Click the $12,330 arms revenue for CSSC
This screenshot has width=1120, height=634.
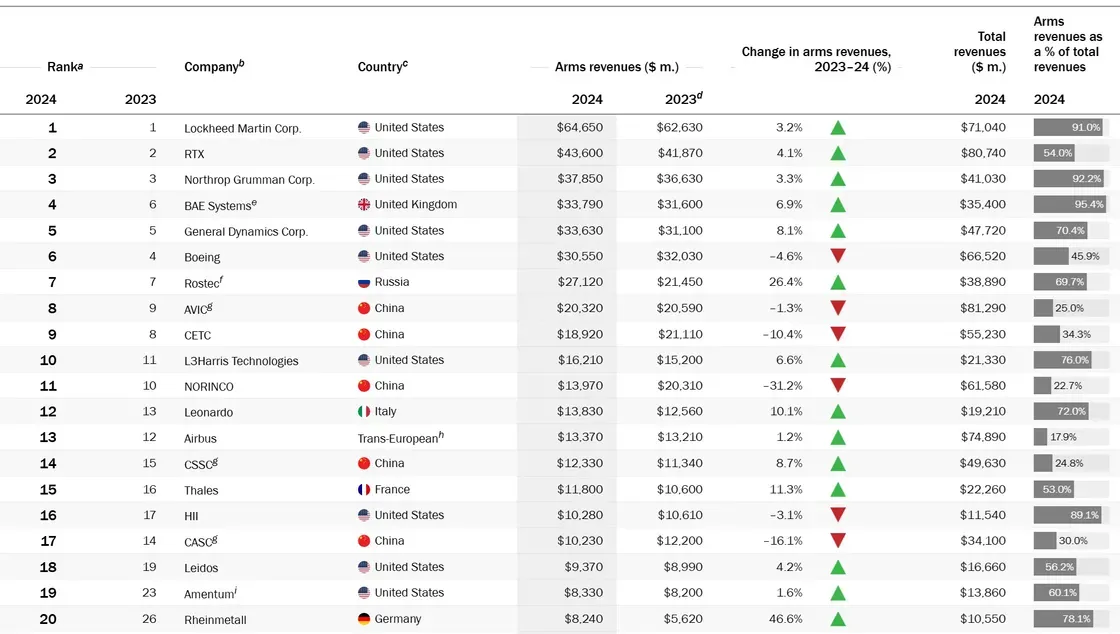(580, 463)
